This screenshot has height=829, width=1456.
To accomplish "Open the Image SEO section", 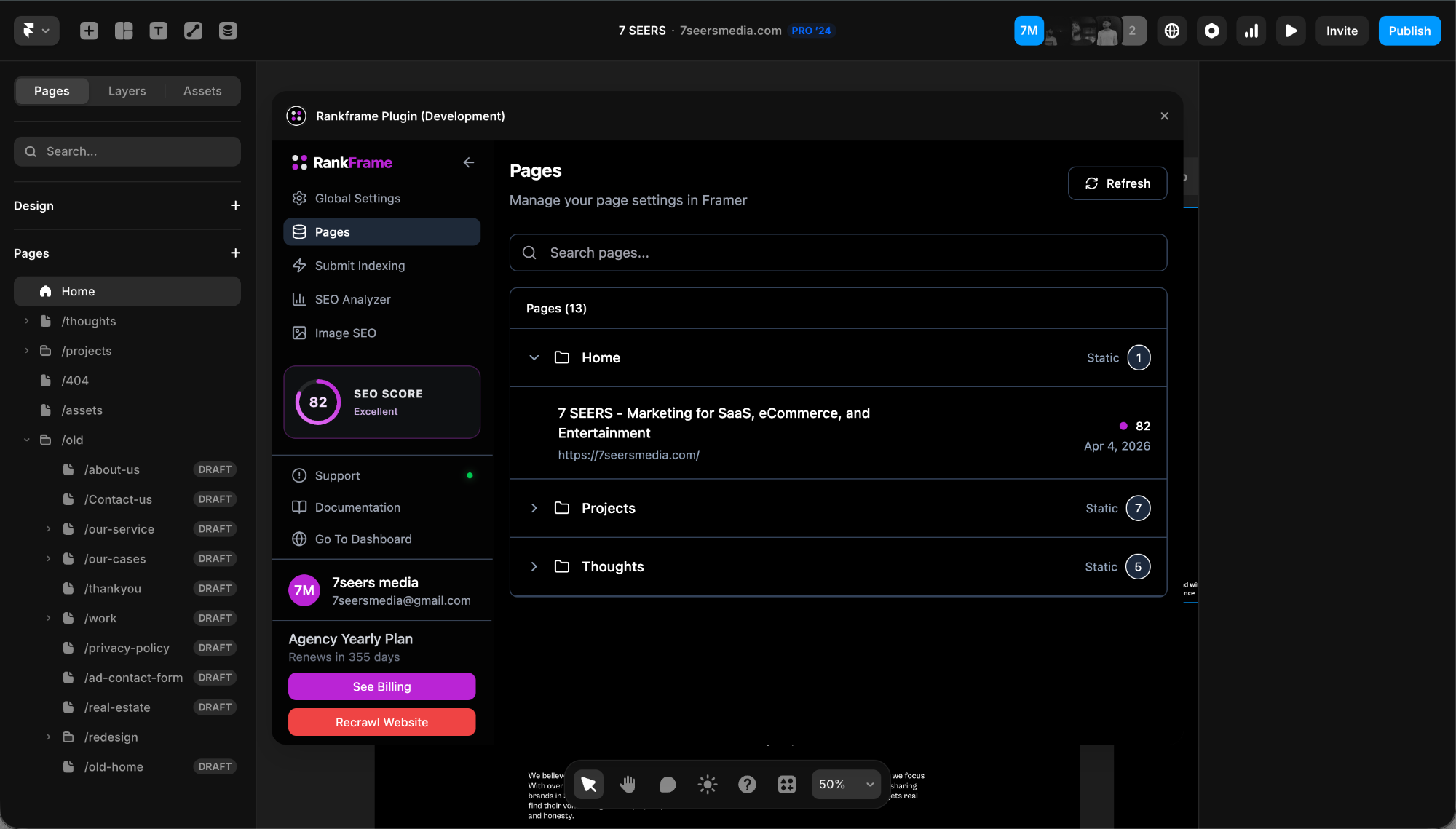I will pos(344,333).
